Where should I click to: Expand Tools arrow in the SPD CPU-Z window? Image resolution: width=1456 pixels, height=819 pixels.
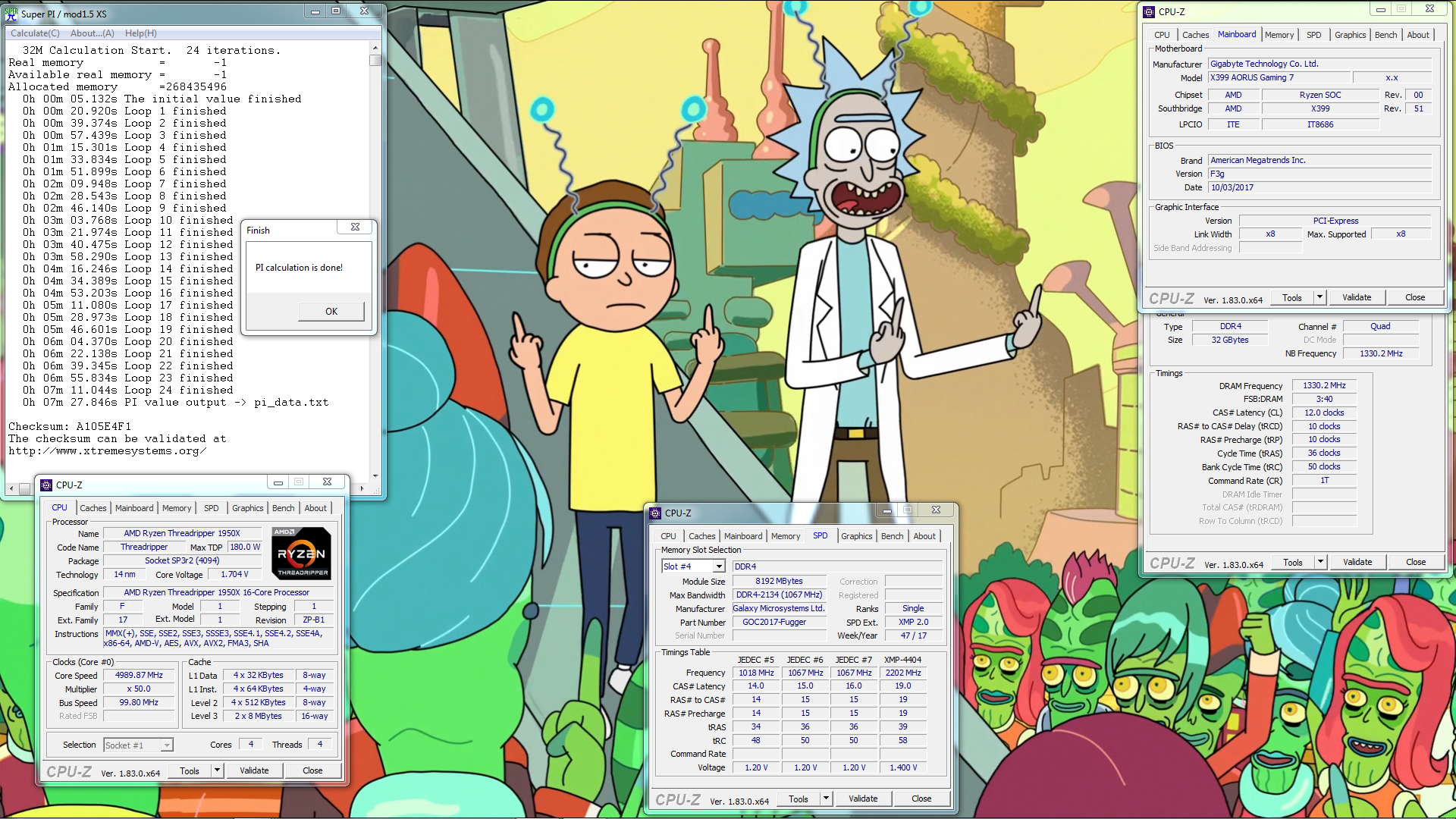click(826, 799)
